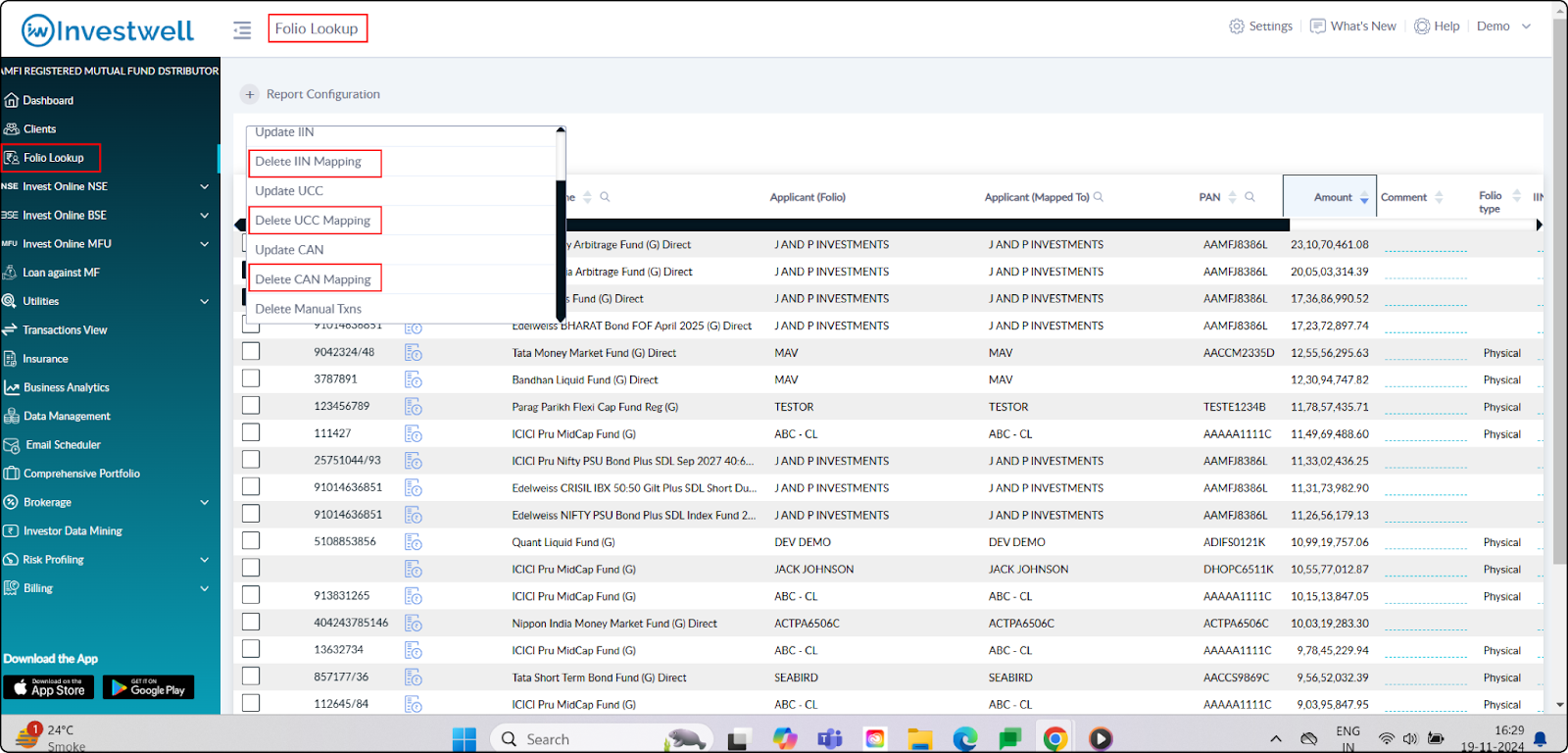Select checkbox for folio 123456789
The width and height of the screenshot is (1568, 753).
pyautogui.click(x=251, y=405)
